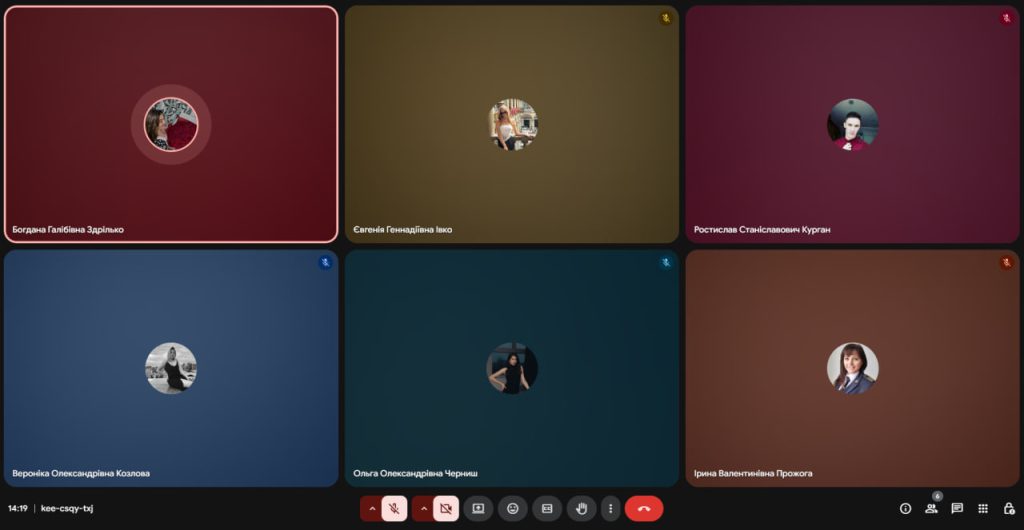Screen dimensions: 1024x530
Task: Raise your hand
Action: [581, 508]
